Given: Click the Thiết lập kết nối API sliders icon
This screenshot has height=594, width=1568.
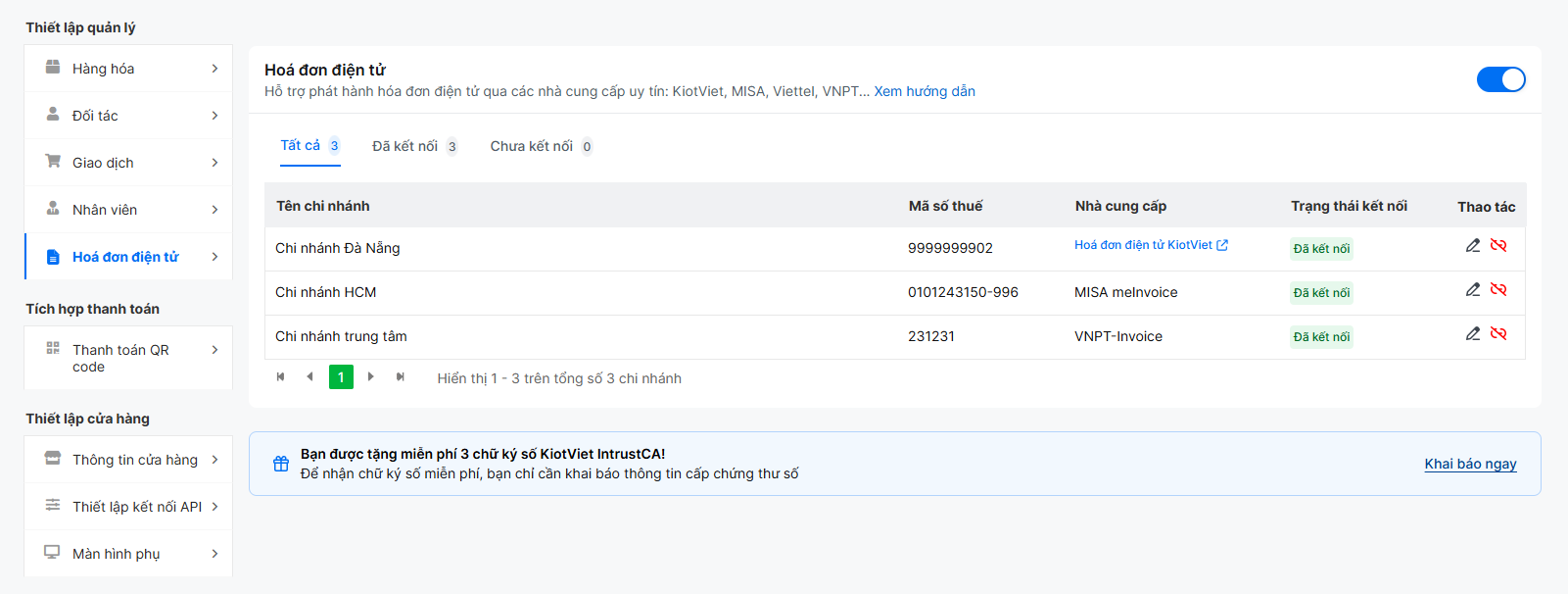Looking at the screenshot, I should tap(53, 505).
